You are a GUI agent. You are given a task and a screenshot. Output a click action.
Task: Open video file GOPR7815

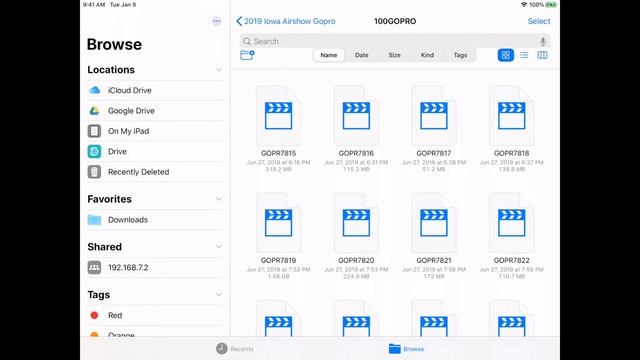[278, 116]
